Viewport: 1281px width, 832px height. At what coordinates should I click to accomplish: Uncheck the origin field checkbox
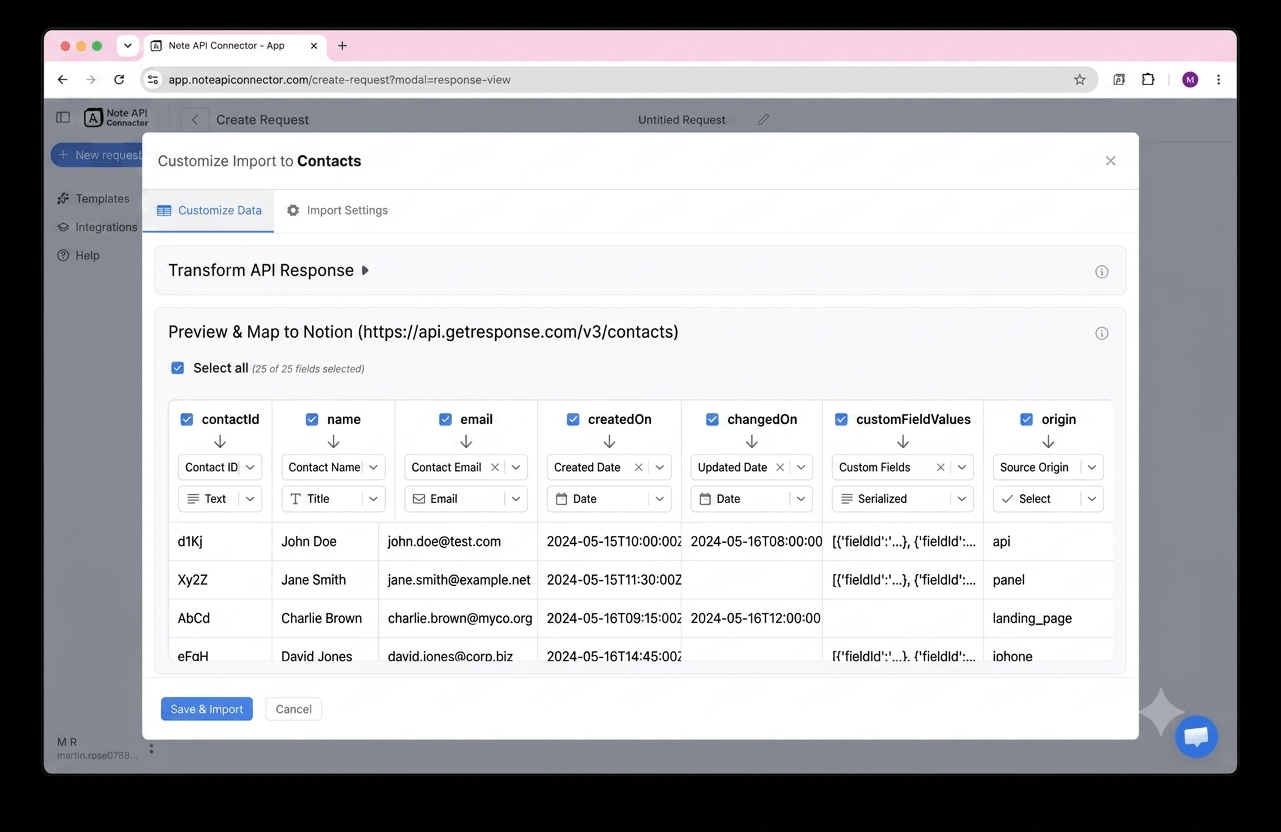click(x=1026, y=419)
